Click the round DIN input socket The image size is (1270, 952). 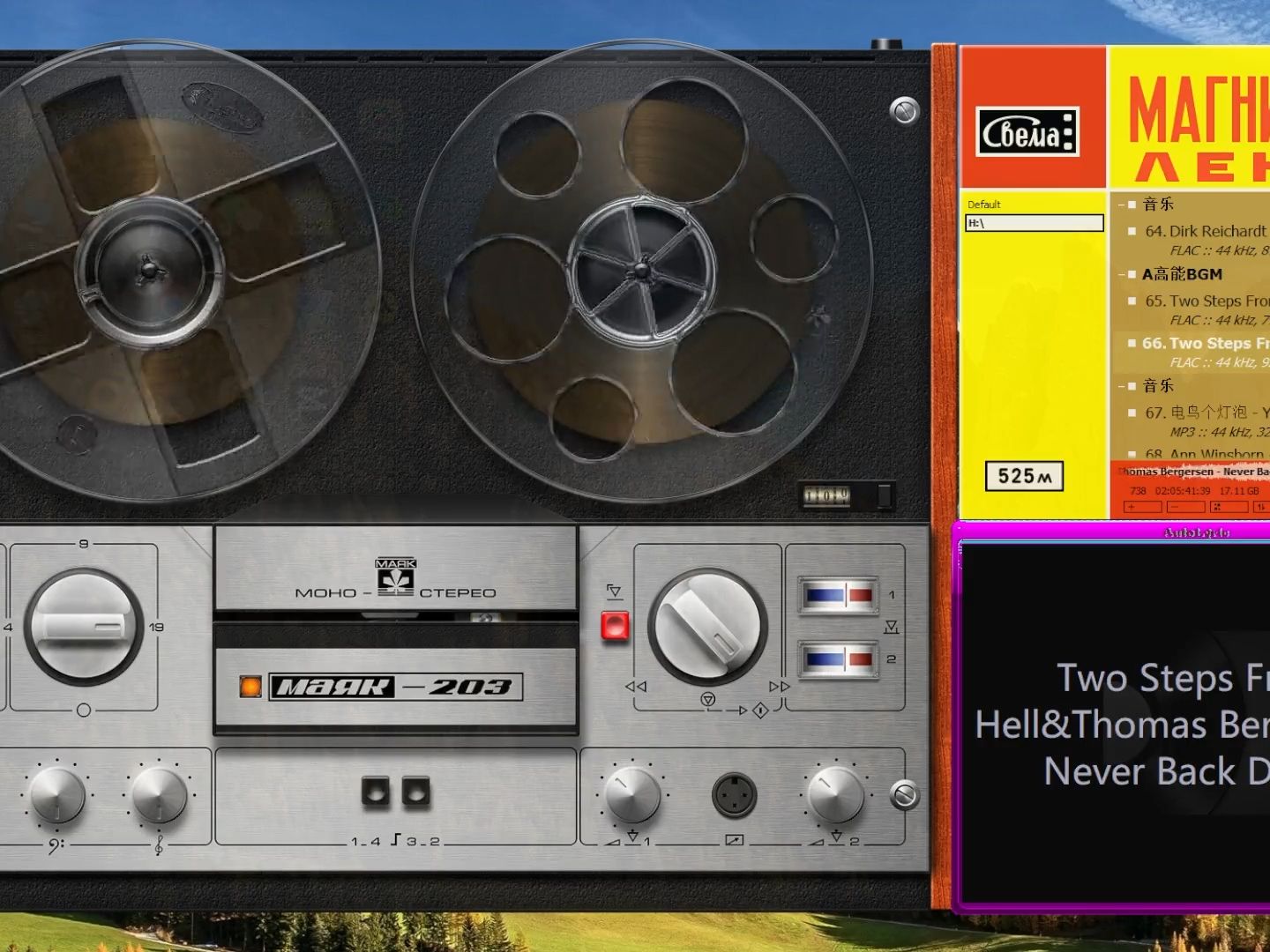click(734, 794)
